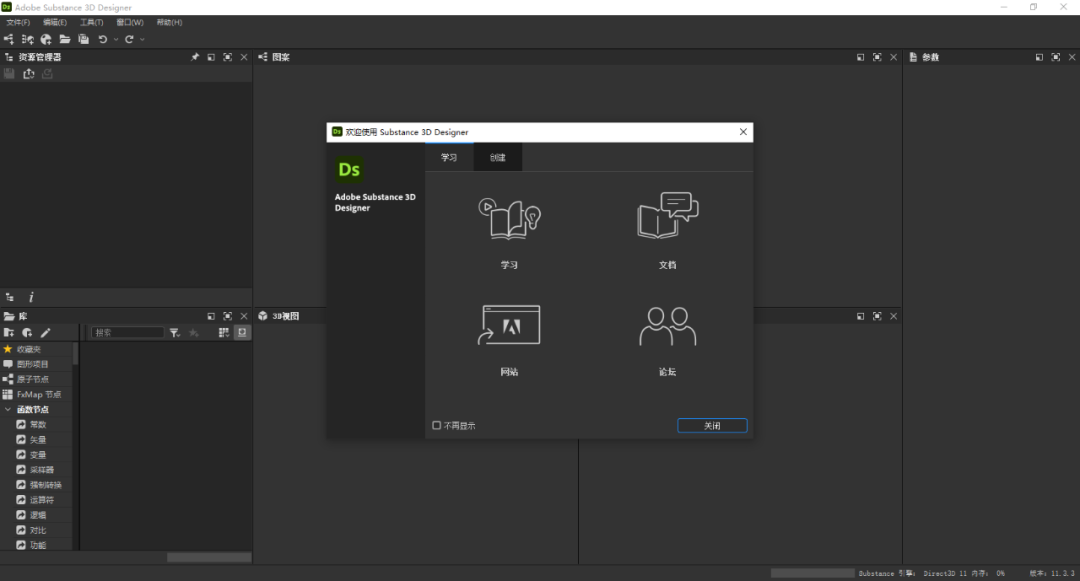This screenshot has width=1080, height=581.
Task: Switch to the 创建 tab
Action: 497,158
